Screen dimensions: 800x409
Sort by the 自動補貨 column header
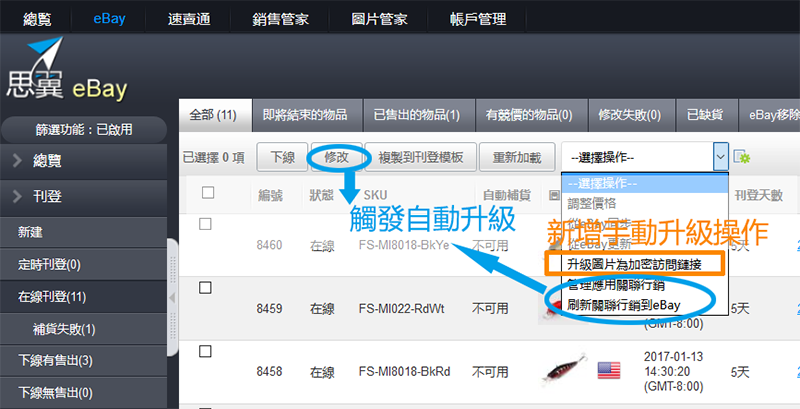(x=507, y=195)
